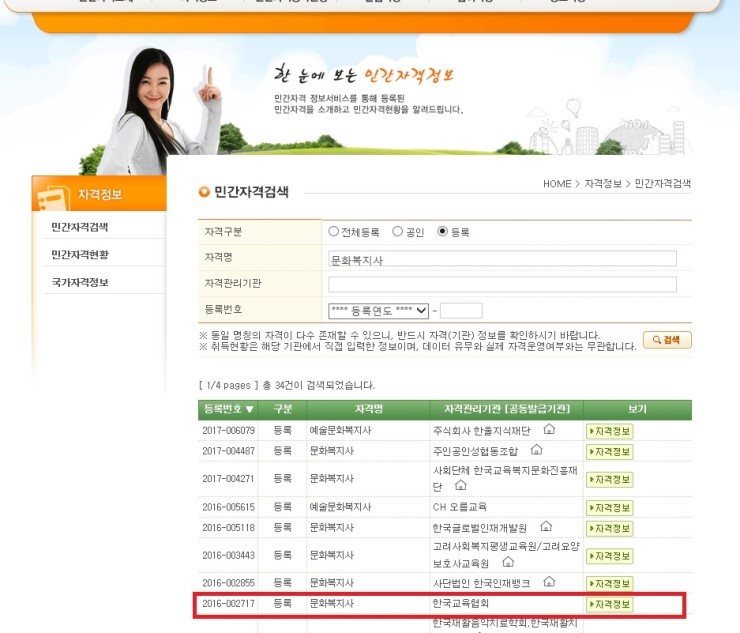
Task: Click home icon next to 주인공인성협동조합
Action: point(536,451)
